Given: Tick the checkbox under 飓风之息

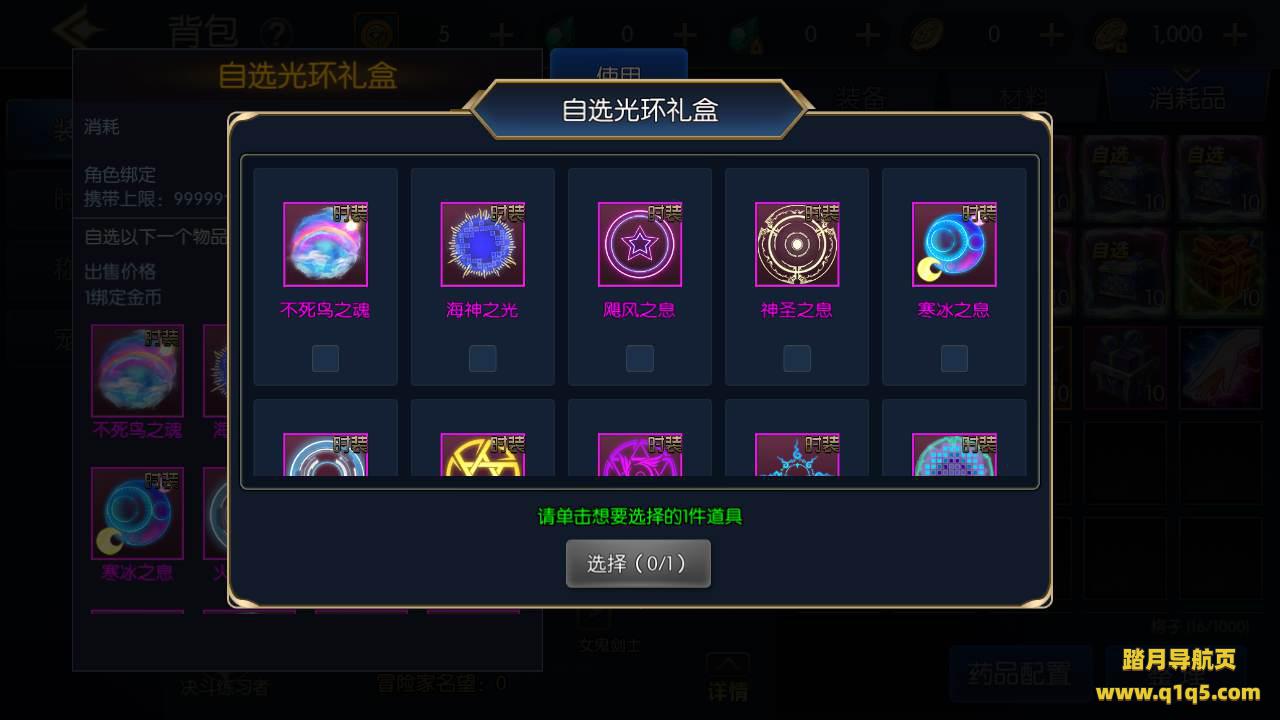Looking at the screenshot, I should (639, 358).
